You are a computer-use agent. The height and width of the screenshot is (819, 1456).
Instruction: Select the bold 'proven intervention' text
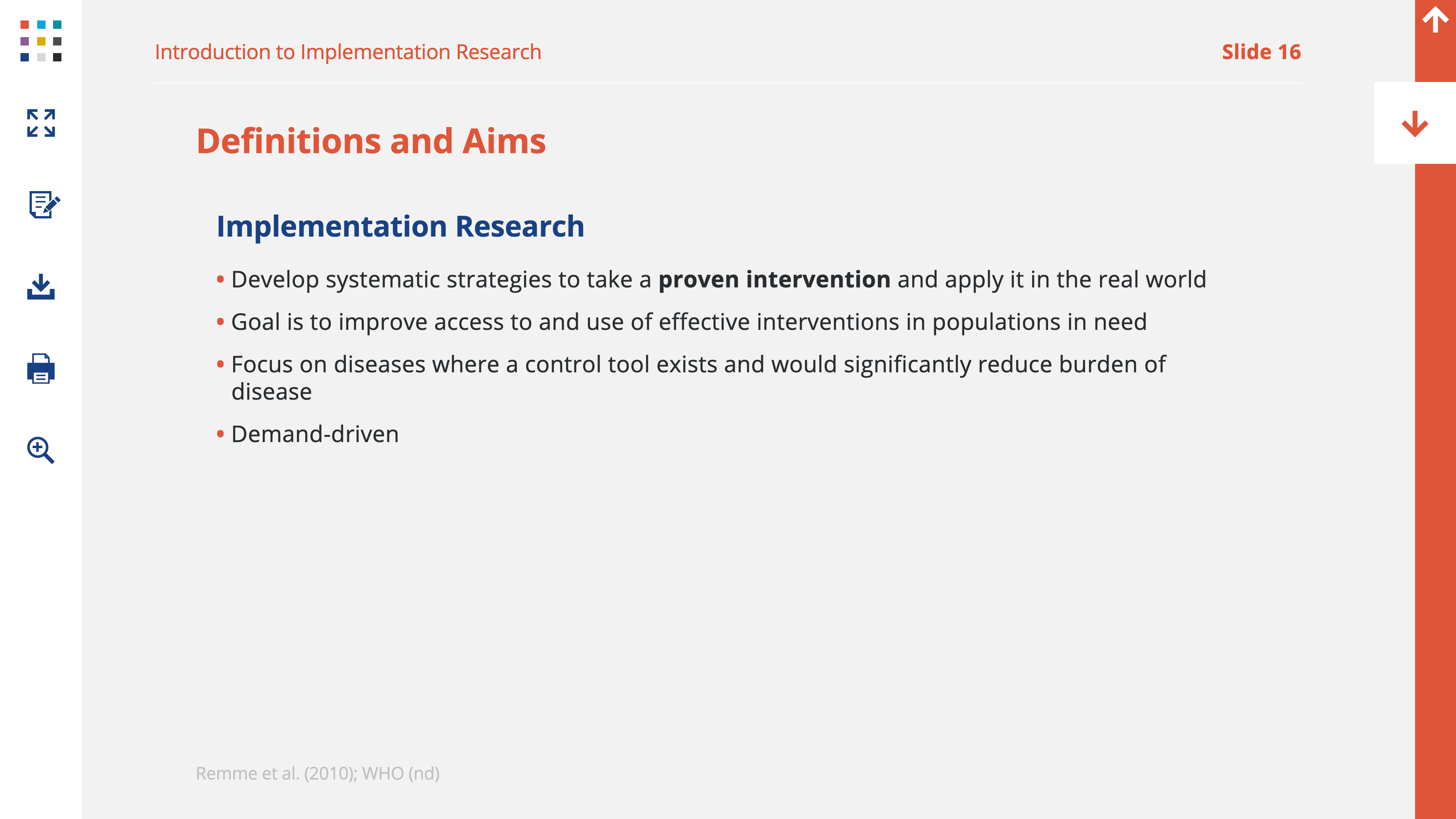774,279
